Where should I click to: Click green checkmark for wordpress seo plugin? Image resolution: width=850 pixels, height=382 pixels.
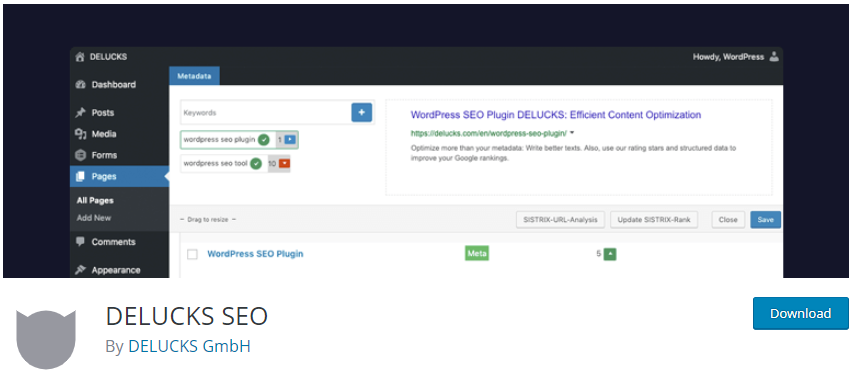pos(263,140)
